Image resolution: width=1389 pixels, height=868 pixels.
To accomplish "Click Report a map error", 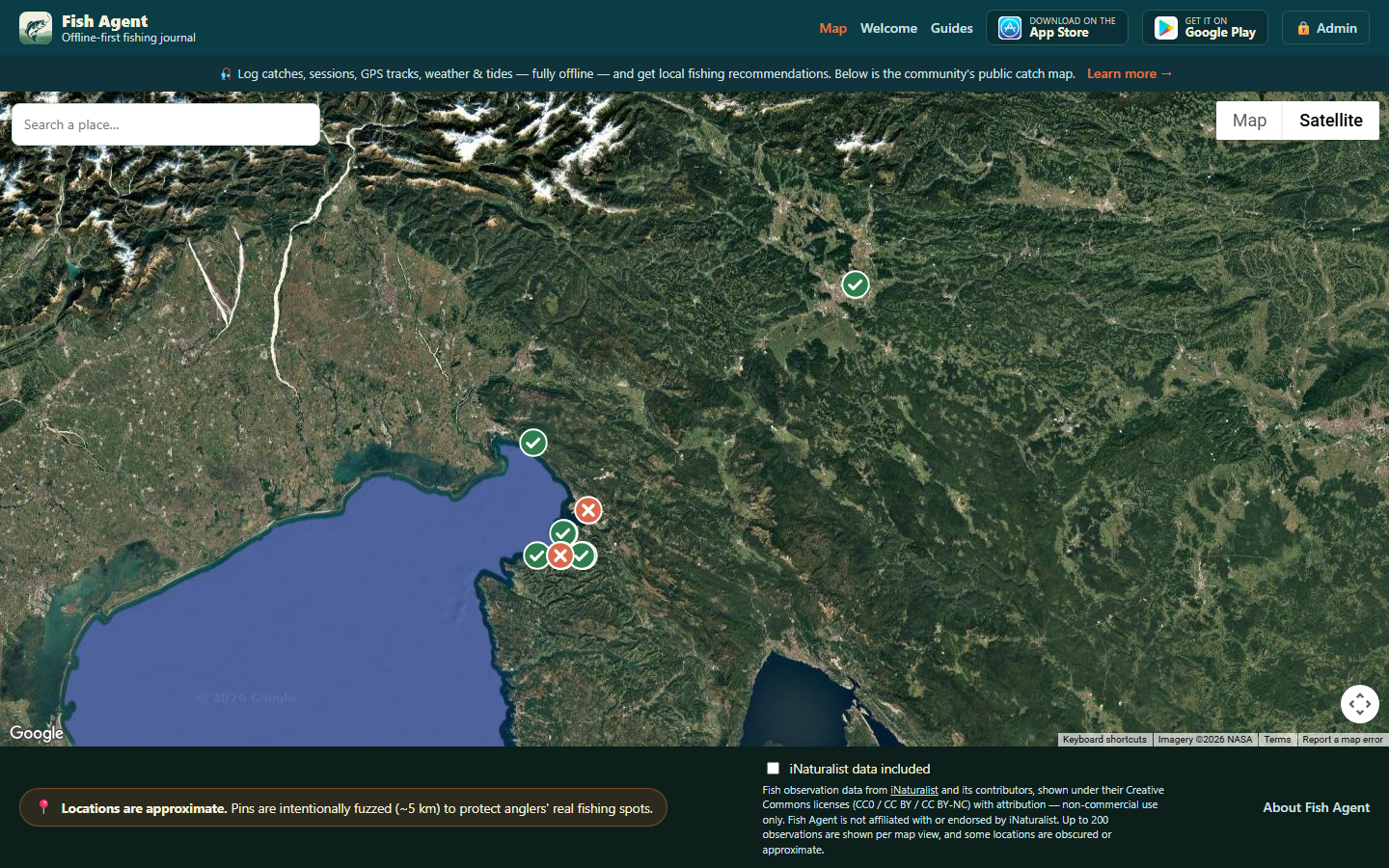I will click(x=1343, y=740).
